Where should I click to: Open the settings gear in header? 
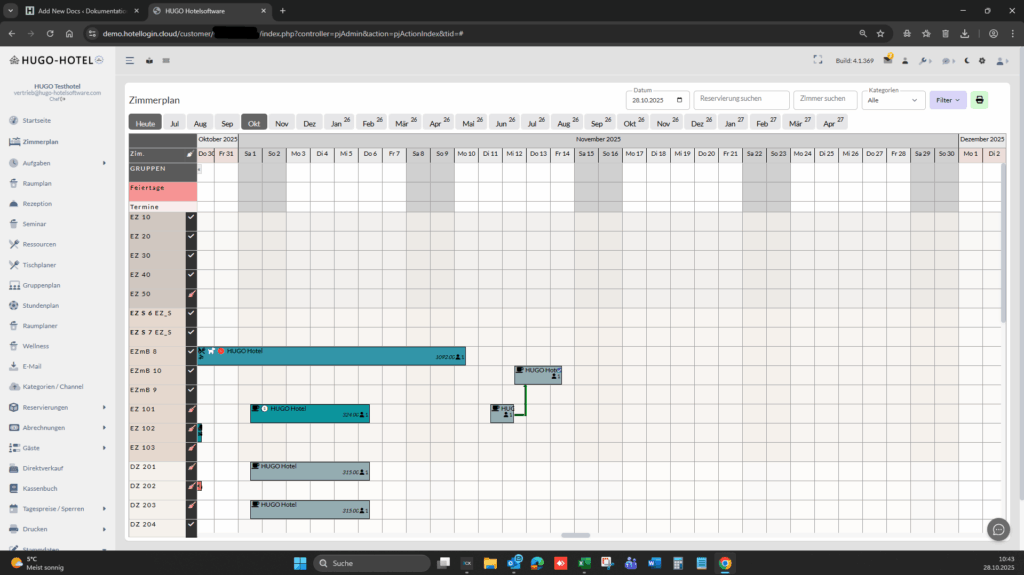tap(982, 60)
